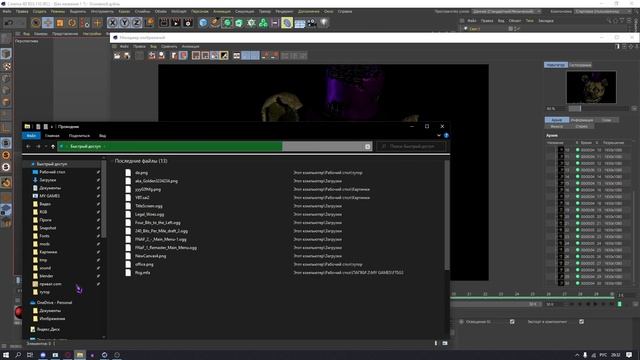
Task: Click the Picture Viewer timeline scrubber bar
Action: tap(532, 298)
